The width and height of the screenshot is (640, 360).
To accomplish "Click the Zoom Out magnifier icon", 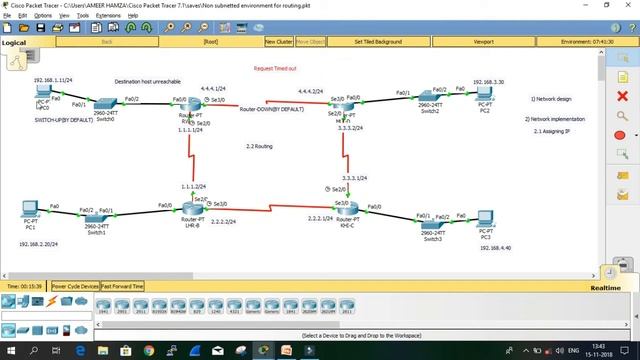I will [x=203, y=28].
